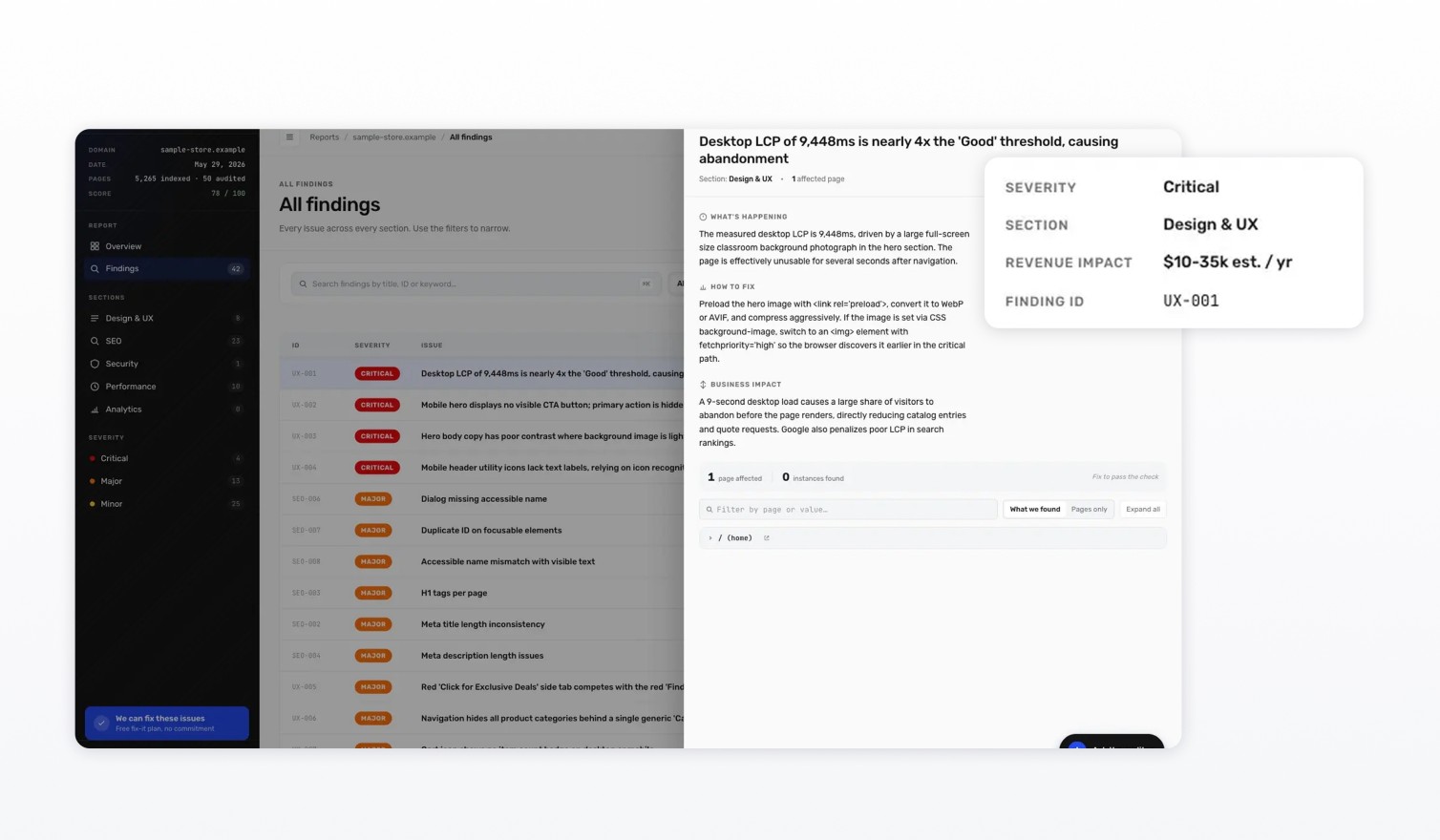The width and height of the screenshot is (1440, 840).
Task: Open Overview via its grid icon
Action: (95, 246)
